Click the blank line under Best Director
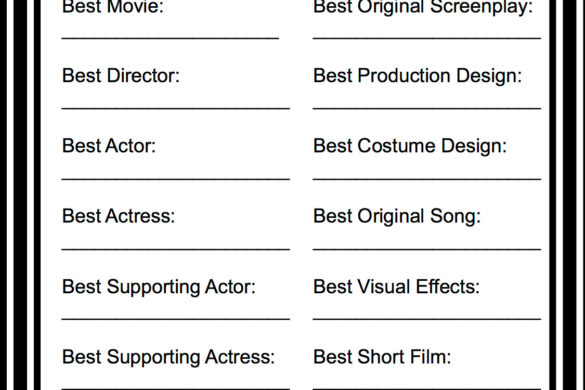 (x=176, y=108)
